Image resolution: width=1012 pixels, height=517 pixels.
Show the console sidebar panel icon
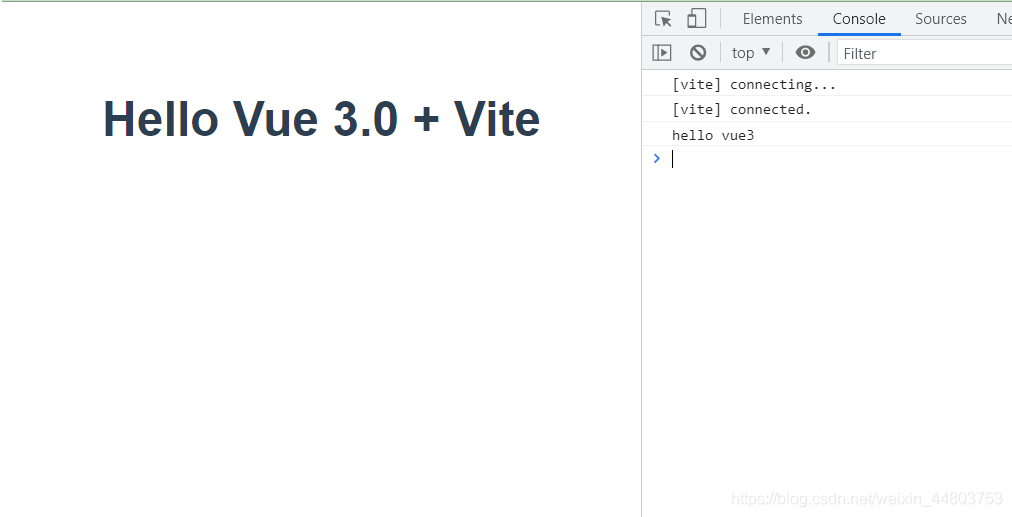coord(662,53)
